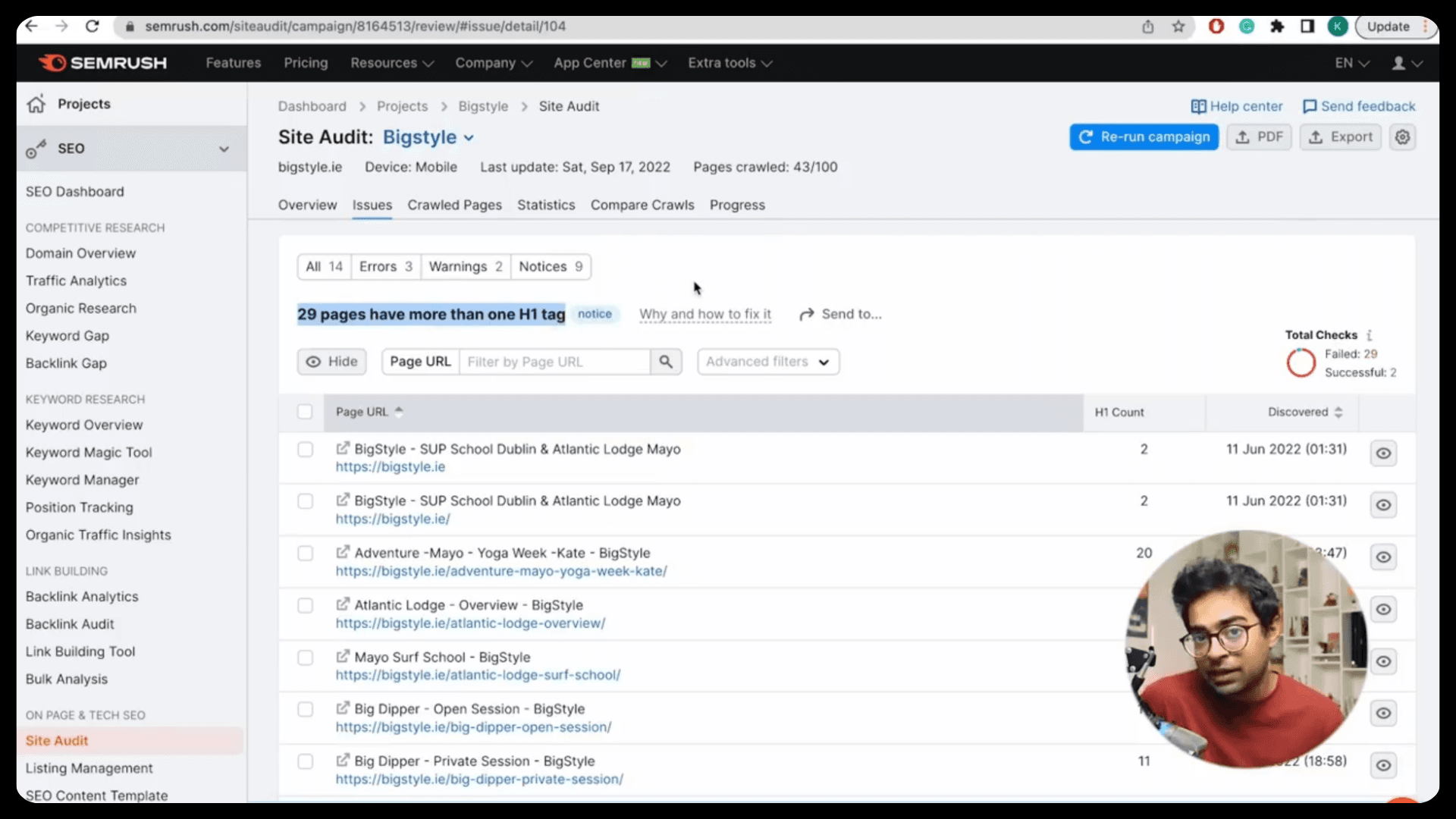Check the box for https://bigstyle.ie/ row
The height and width of the screenshot is (819, 1456).
(x=305, y=501)
